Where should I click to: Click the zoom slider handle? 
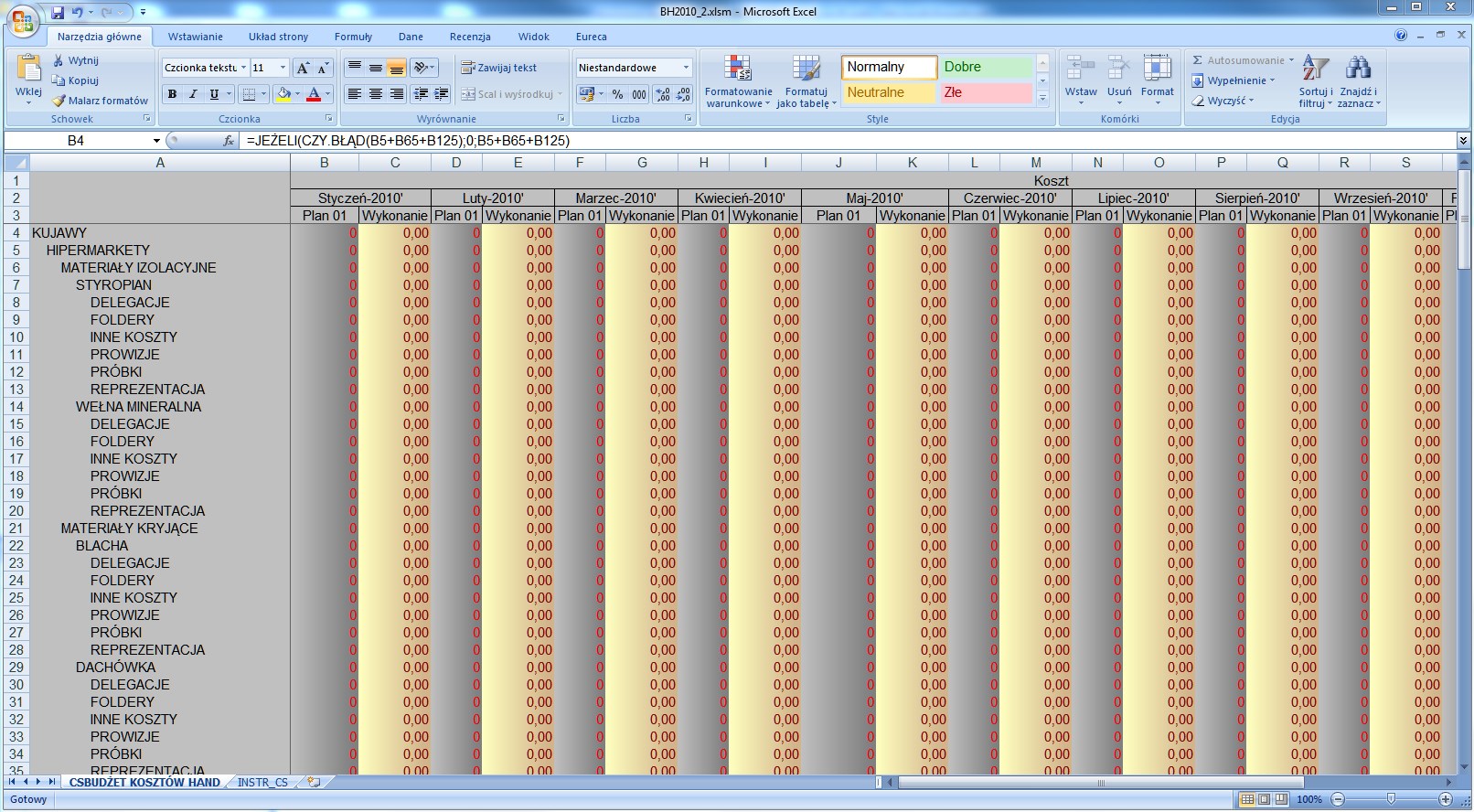coord(1391,799)
